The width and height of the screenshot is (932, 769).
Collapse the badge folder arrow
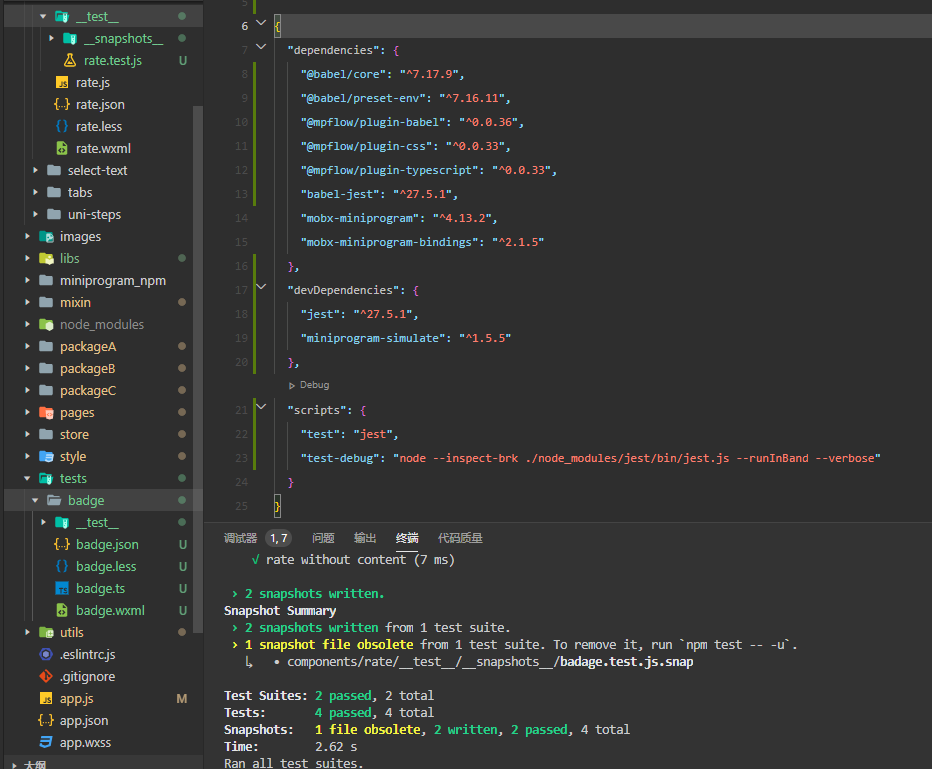[35, 500]
